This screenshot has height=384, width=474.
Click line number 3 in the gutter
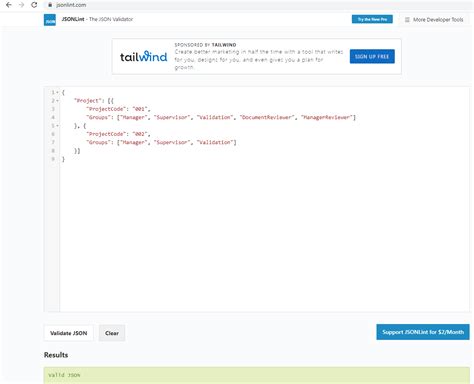tap(53, 109)
